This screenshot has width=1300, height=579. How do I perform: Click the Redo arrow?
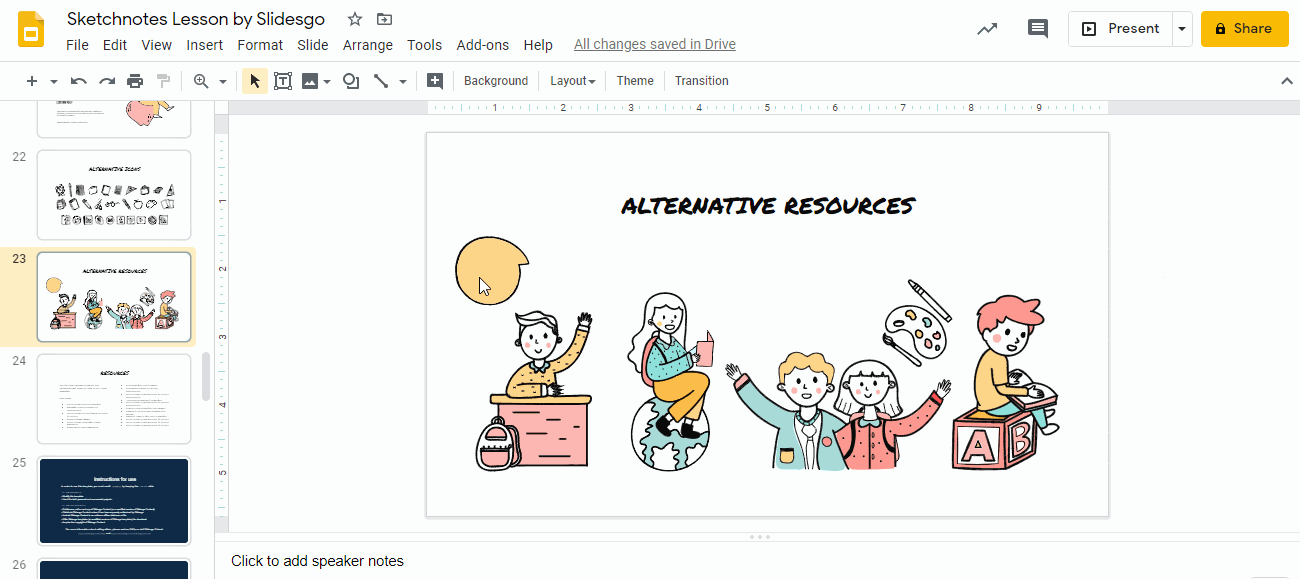coord(107,81)
